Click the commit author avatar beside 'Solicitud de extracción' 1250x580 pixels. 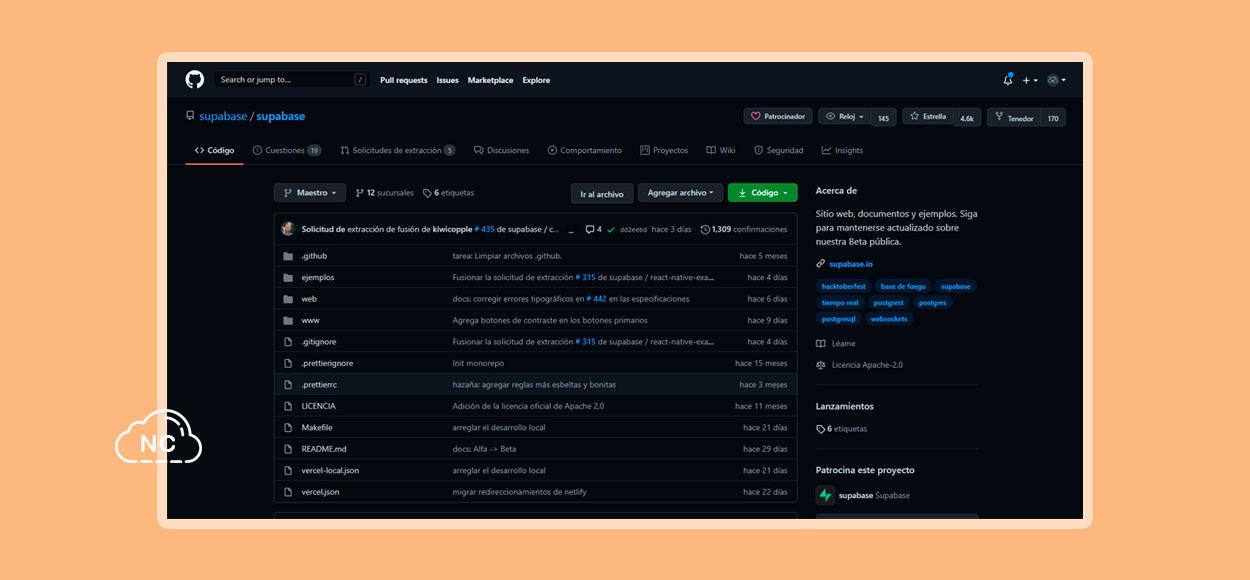click(x=288, y=229)
